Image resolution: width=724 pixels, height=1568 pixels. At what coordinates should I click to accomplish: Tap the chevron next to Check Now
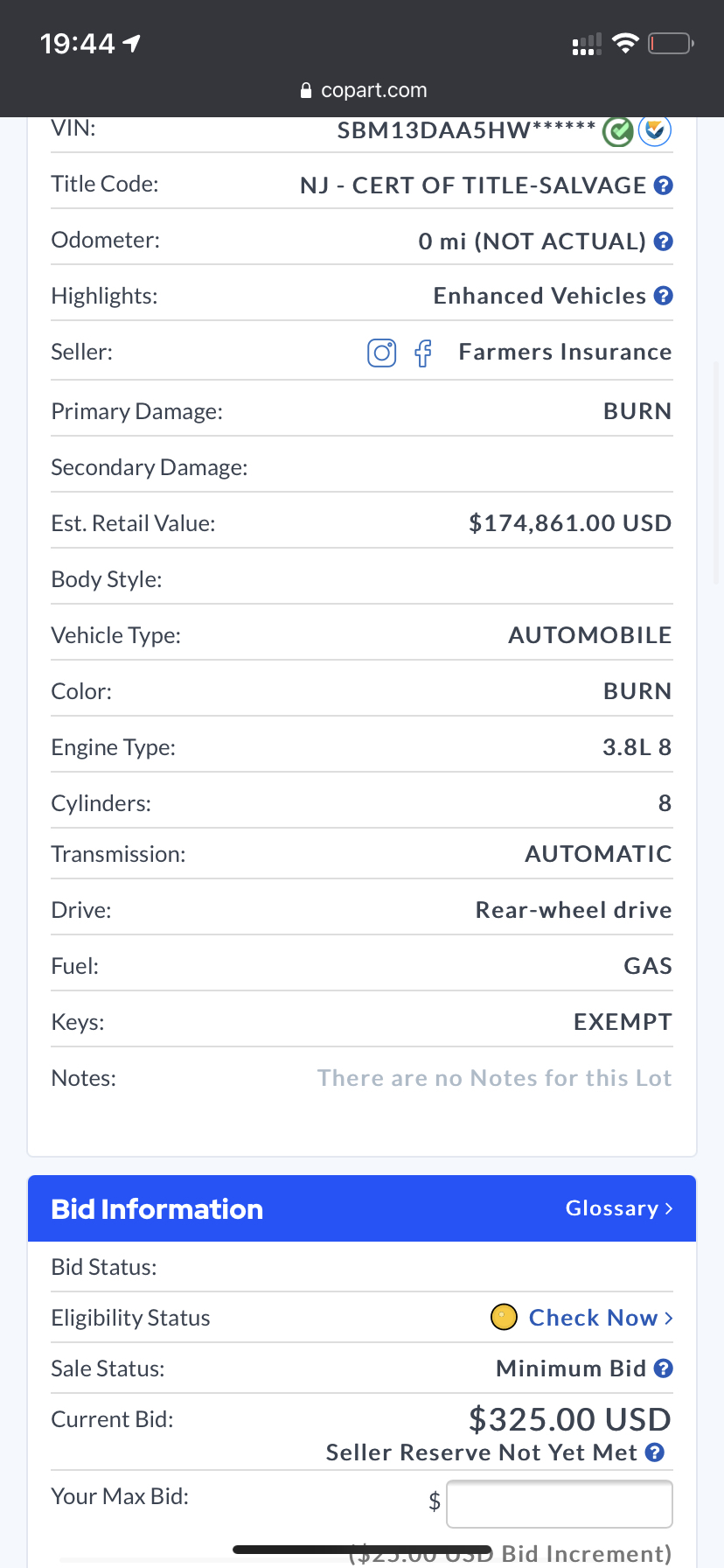[669, 1318]
